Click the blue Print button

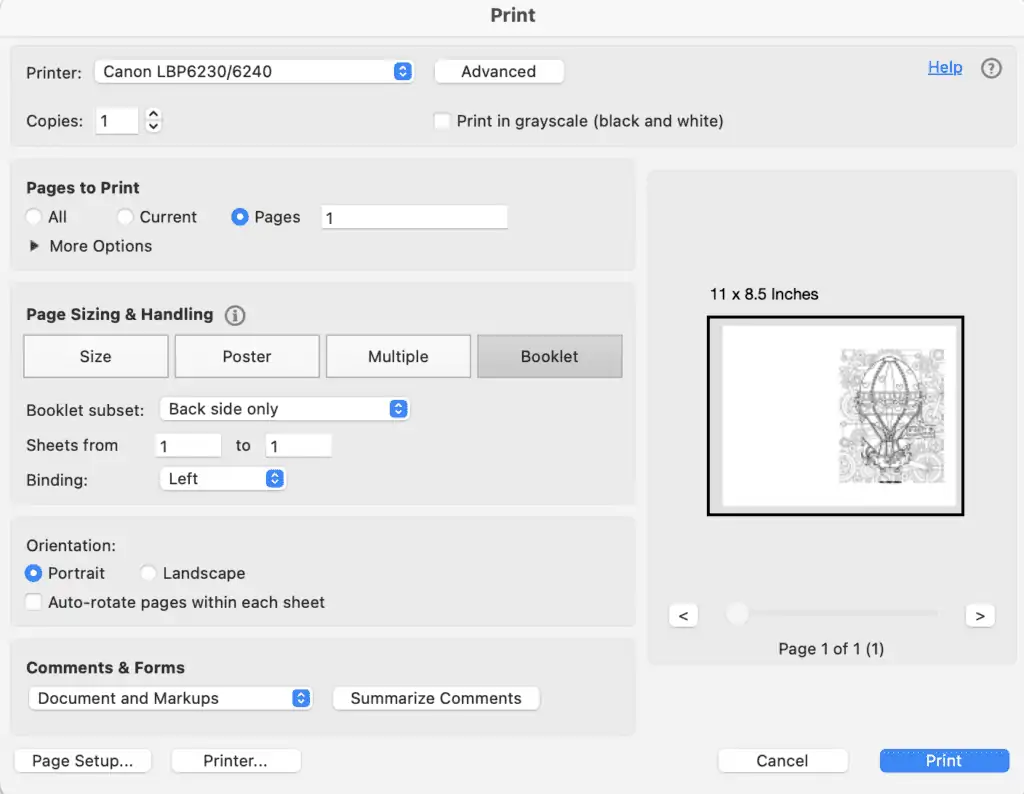click(944, 761)
